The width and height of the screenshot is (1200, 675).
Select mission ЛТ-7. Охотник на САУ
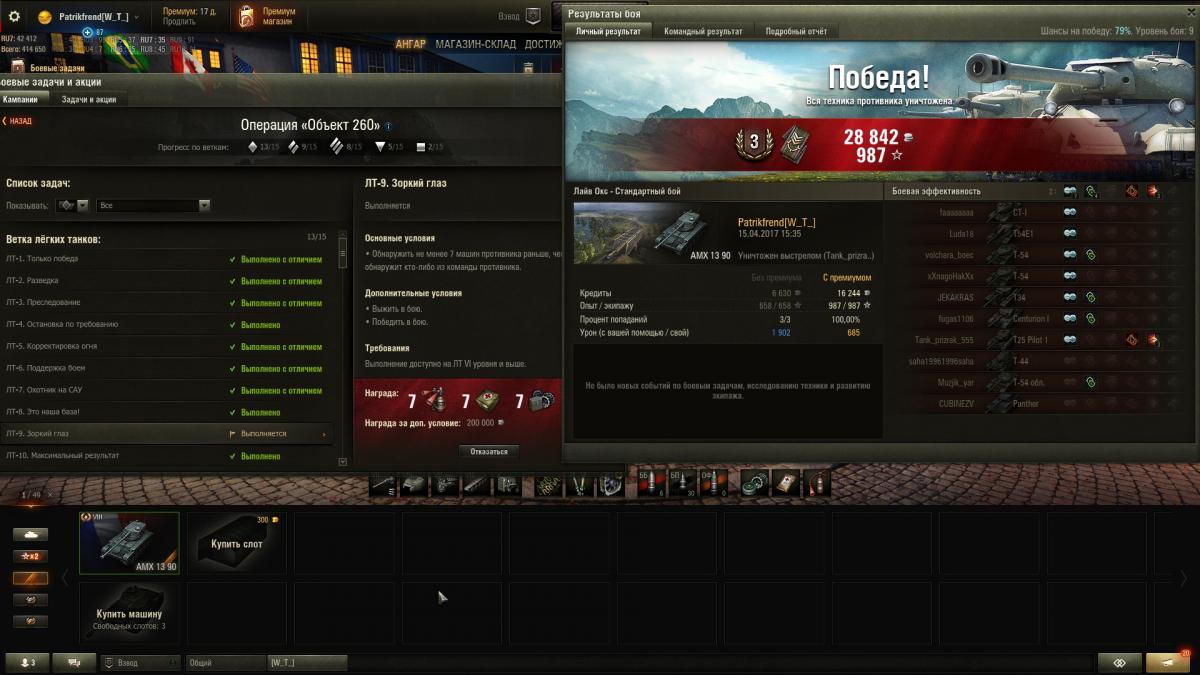click(x=167, y=390)
